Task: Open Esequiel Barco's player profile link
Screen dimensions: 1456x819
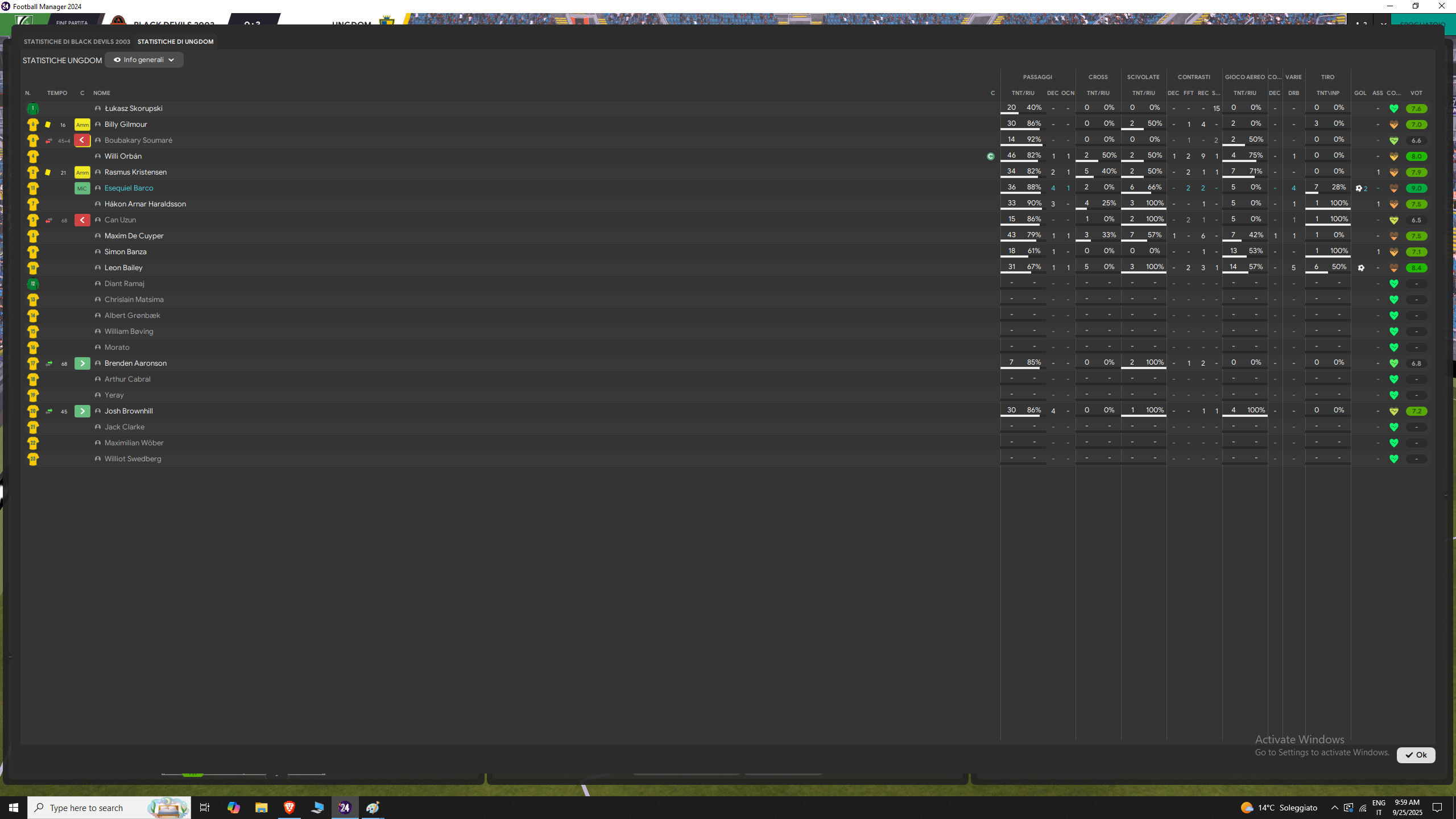Action: point(129,188)
